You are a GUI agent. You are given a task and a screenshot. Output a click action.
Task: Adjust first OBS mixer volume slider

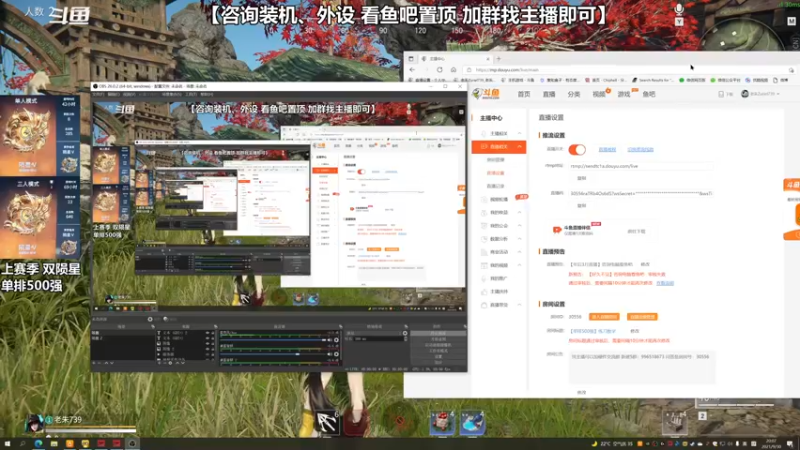273,340
